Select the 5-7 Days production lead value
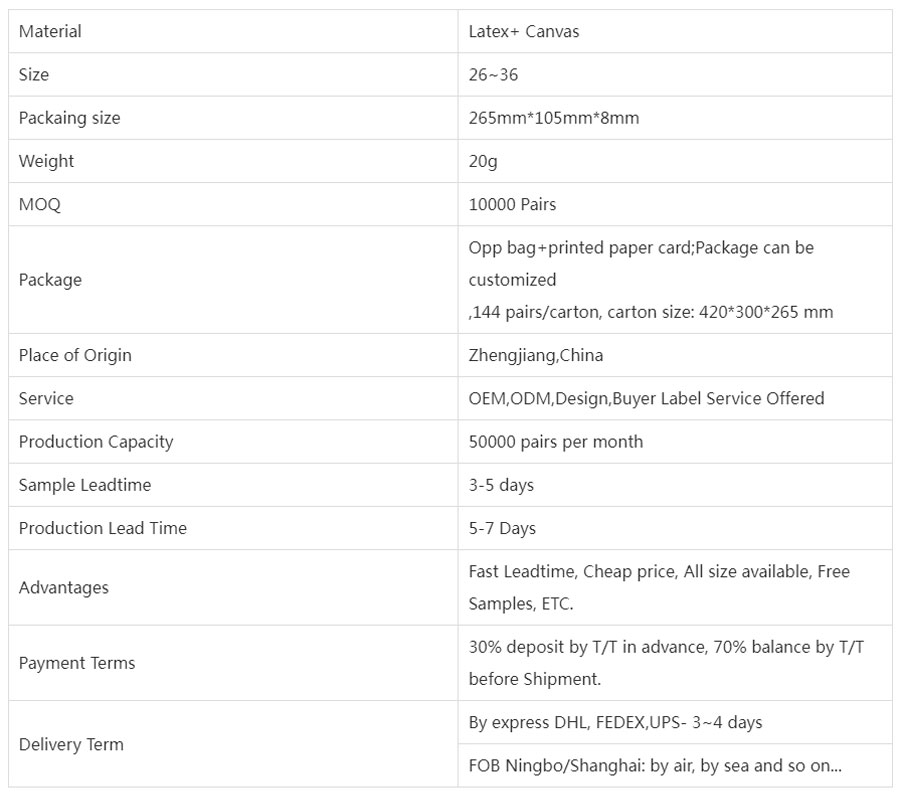 (502, 528)
